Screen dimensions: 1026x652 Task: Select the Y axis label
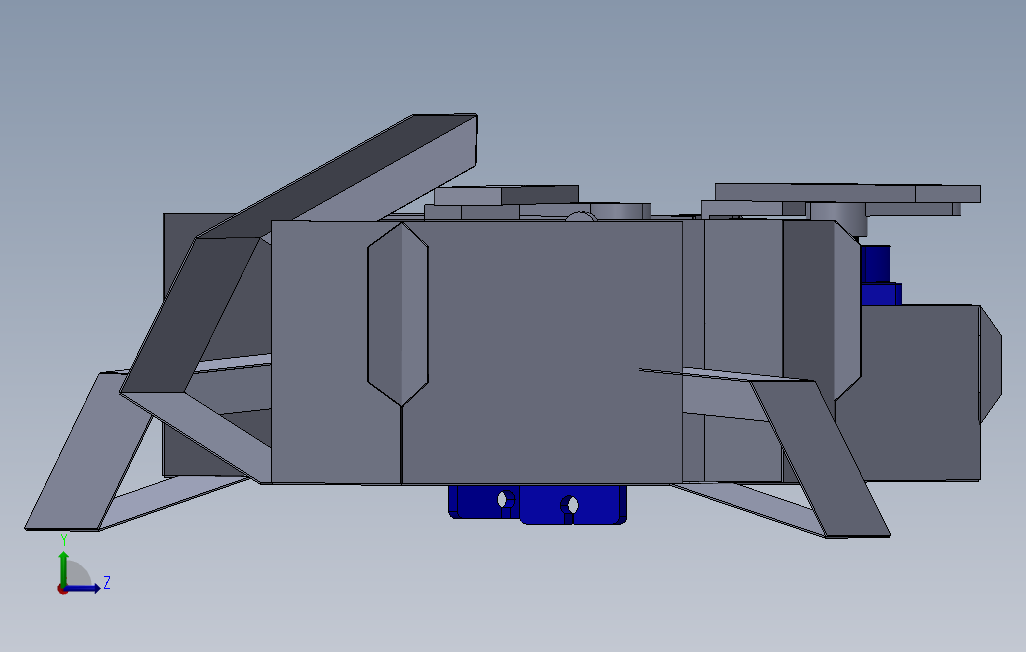click(64, 538)
